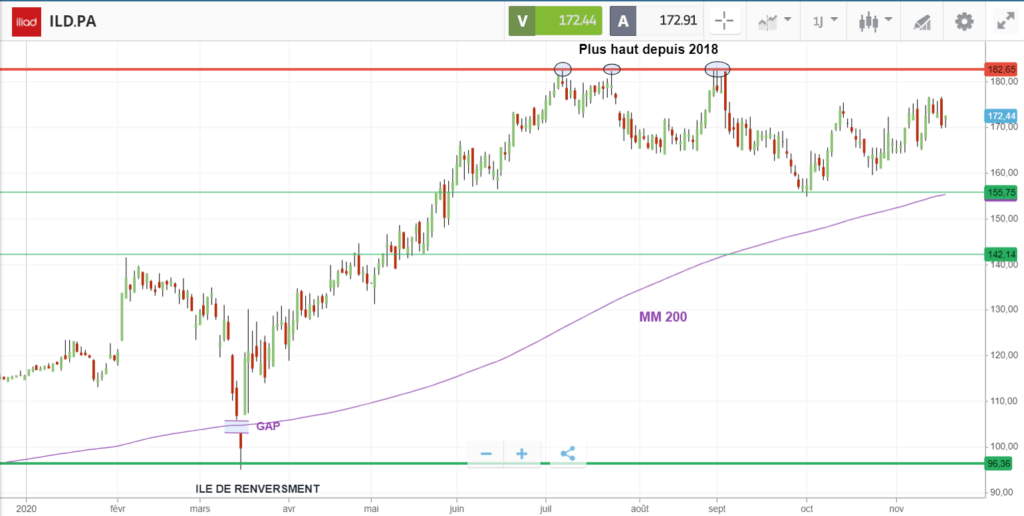Click the green 155,75 level label
The height and width of the screenshot is (516, 1024).
pyautogui.click(x=1000, y=193)
